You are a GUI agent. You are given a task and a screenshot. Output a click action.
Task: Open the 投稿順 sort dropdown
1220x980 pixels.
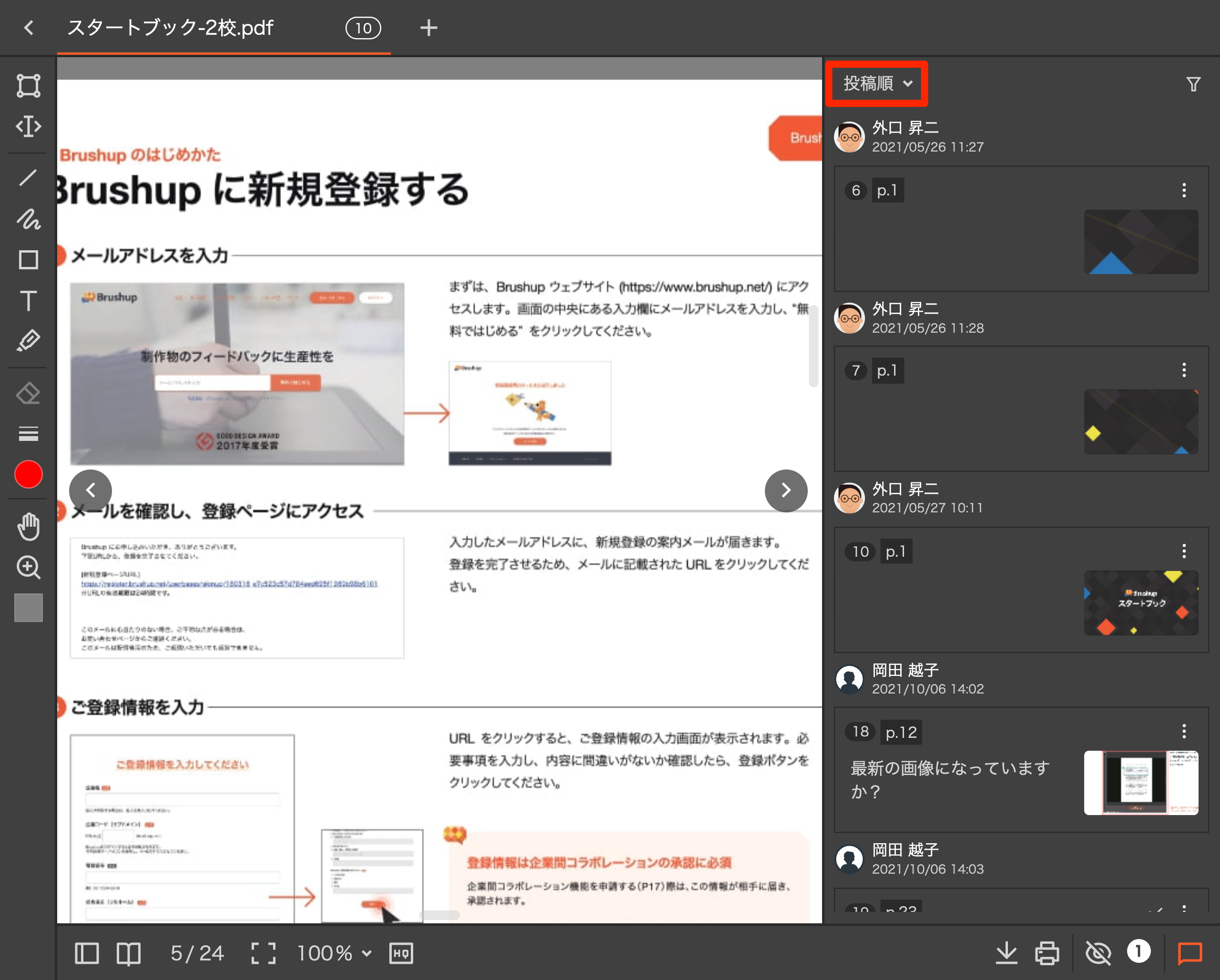pyautogui.click(x=878, y=83)
